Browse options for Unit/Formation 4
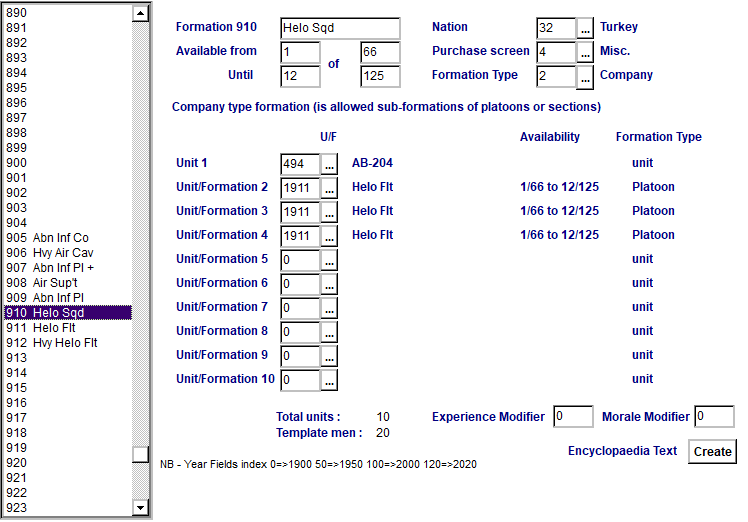 coord(330,236)
